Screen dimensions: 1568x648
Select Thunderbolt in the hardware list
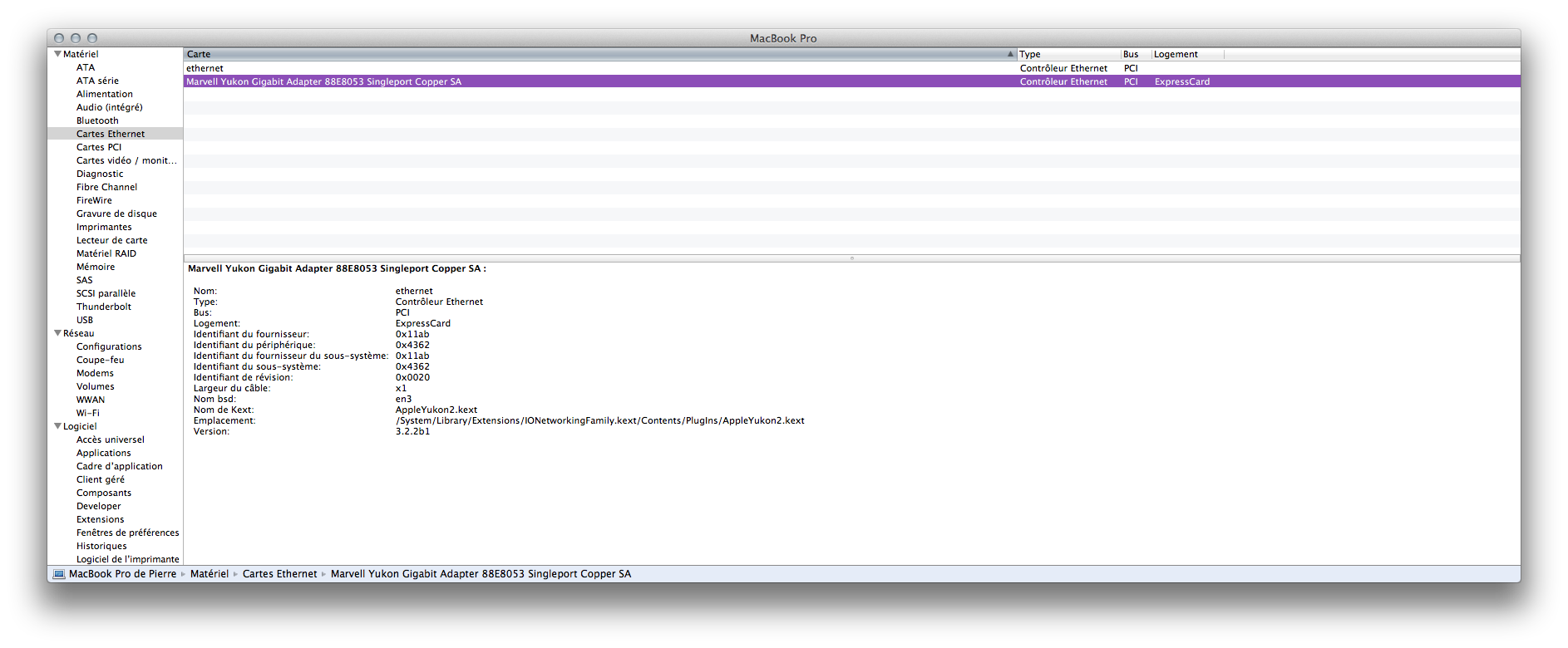point(104,307)
